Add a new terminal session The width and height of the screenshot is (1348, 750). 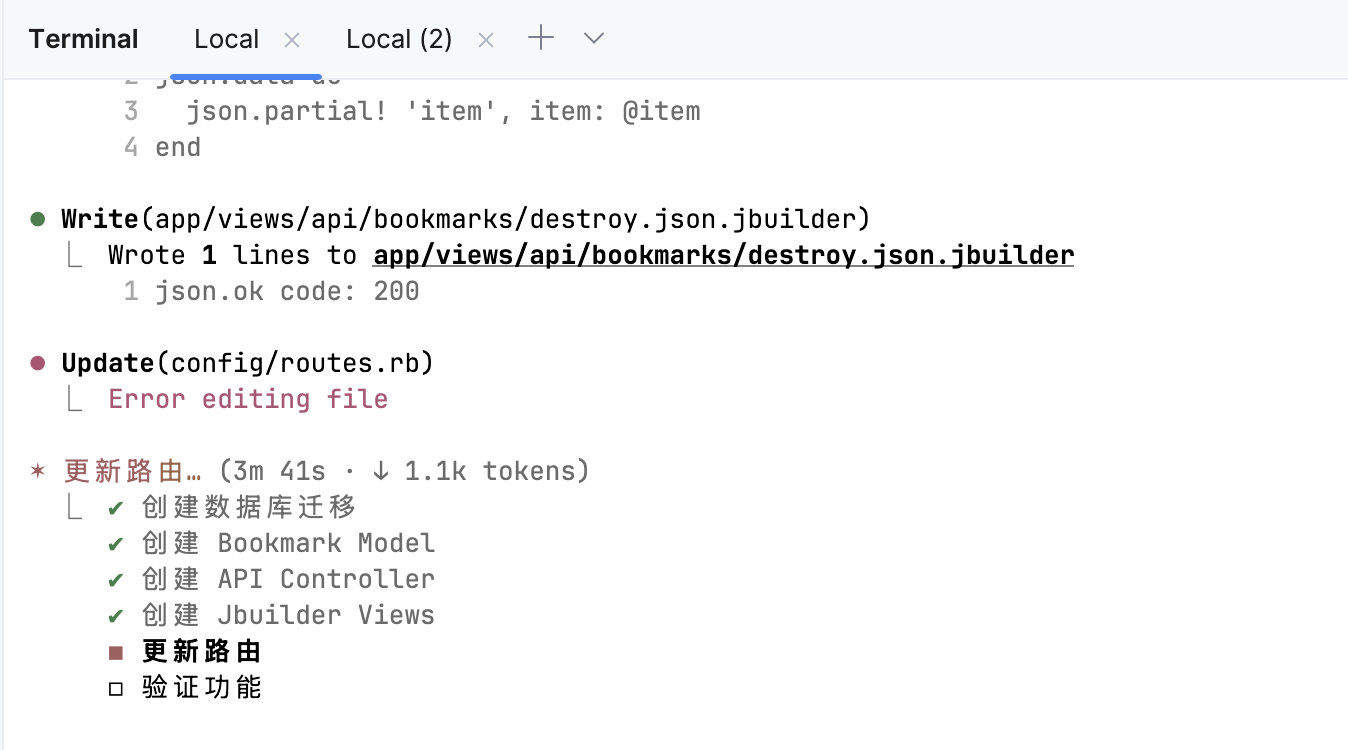pyautogui.click(x=541, y=39)
